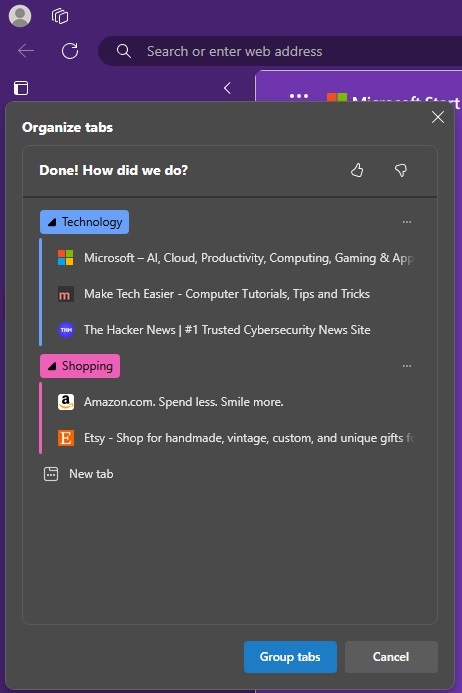Go back with the back arrow

26,51
